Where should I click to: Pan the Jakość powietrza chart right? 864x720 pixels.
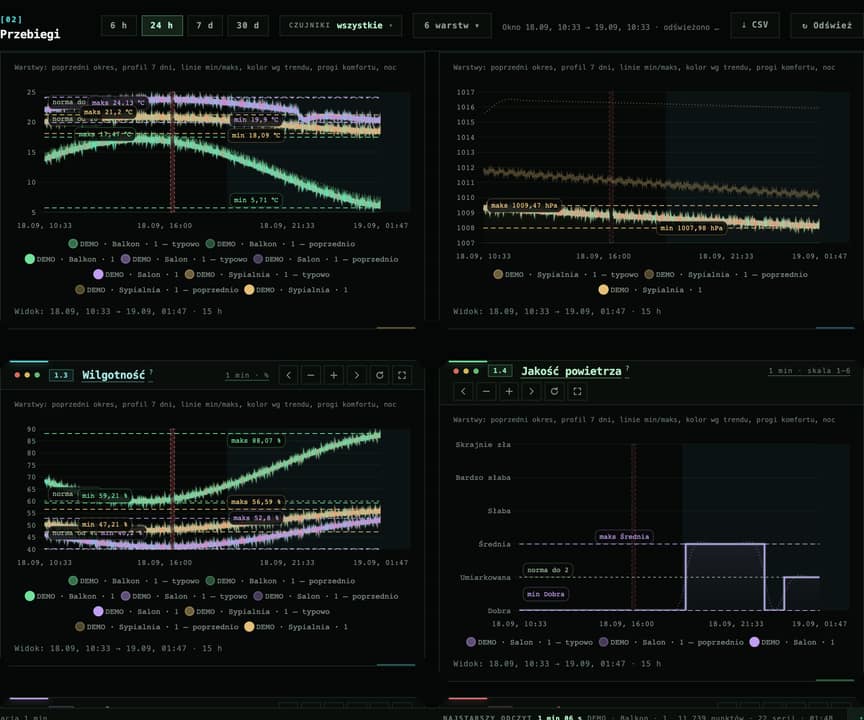tap(532, 391)
